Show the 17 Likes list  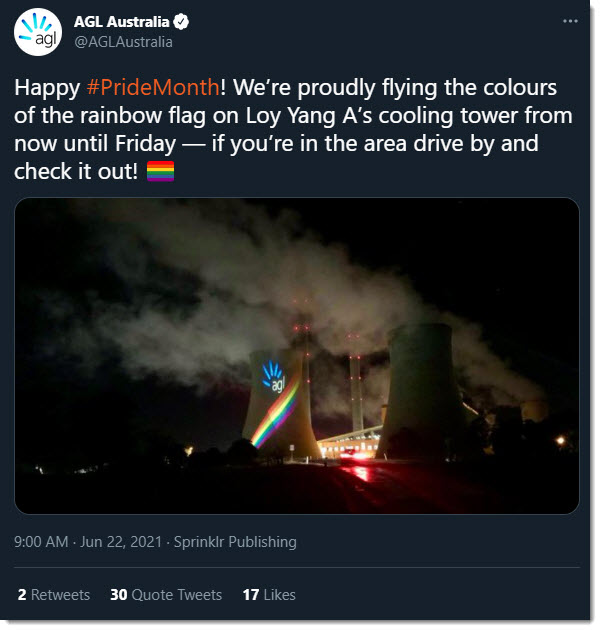(x=269, y=594)
